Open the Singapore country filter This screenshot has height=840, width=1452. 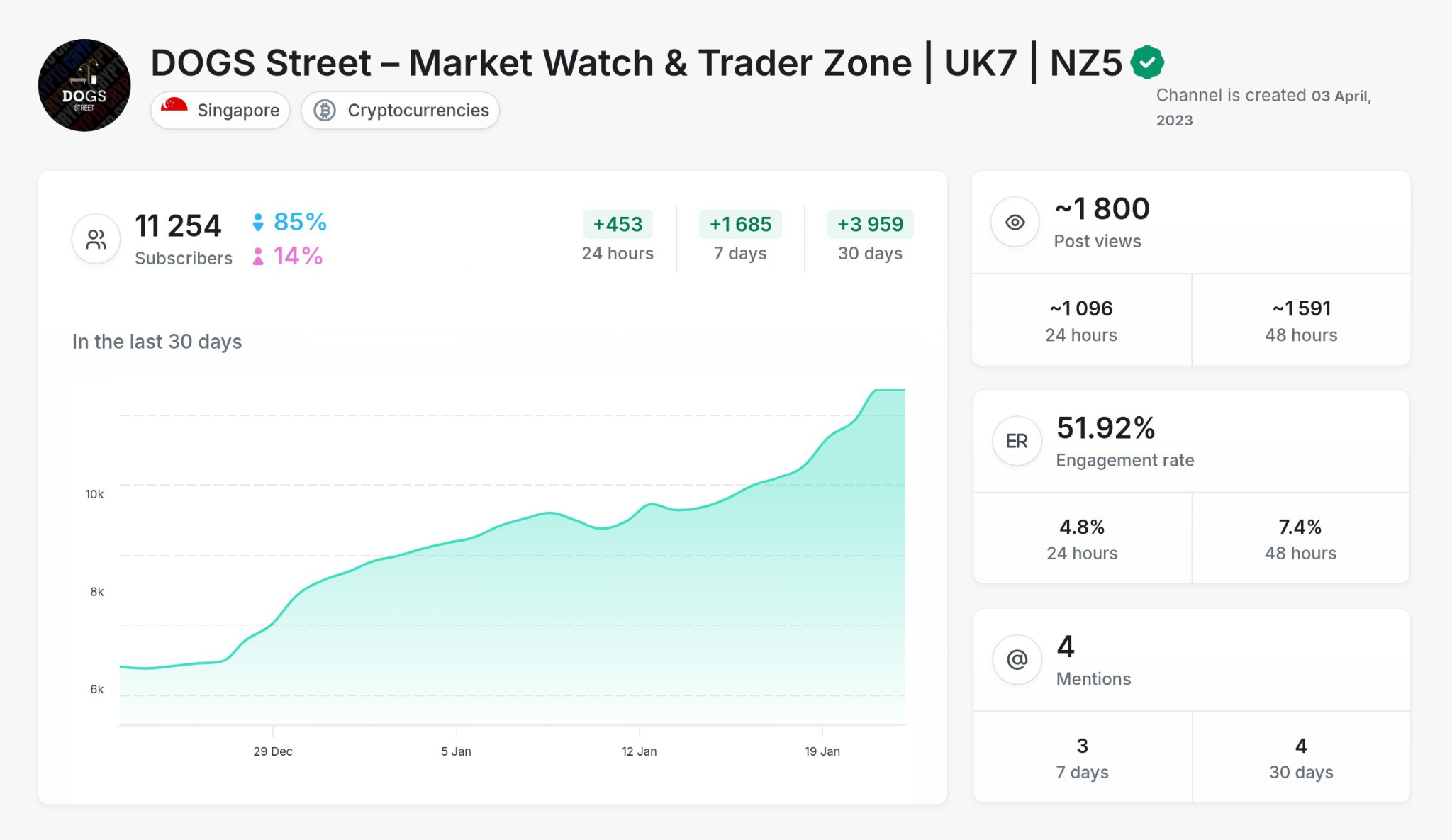(x=220, y=110)
